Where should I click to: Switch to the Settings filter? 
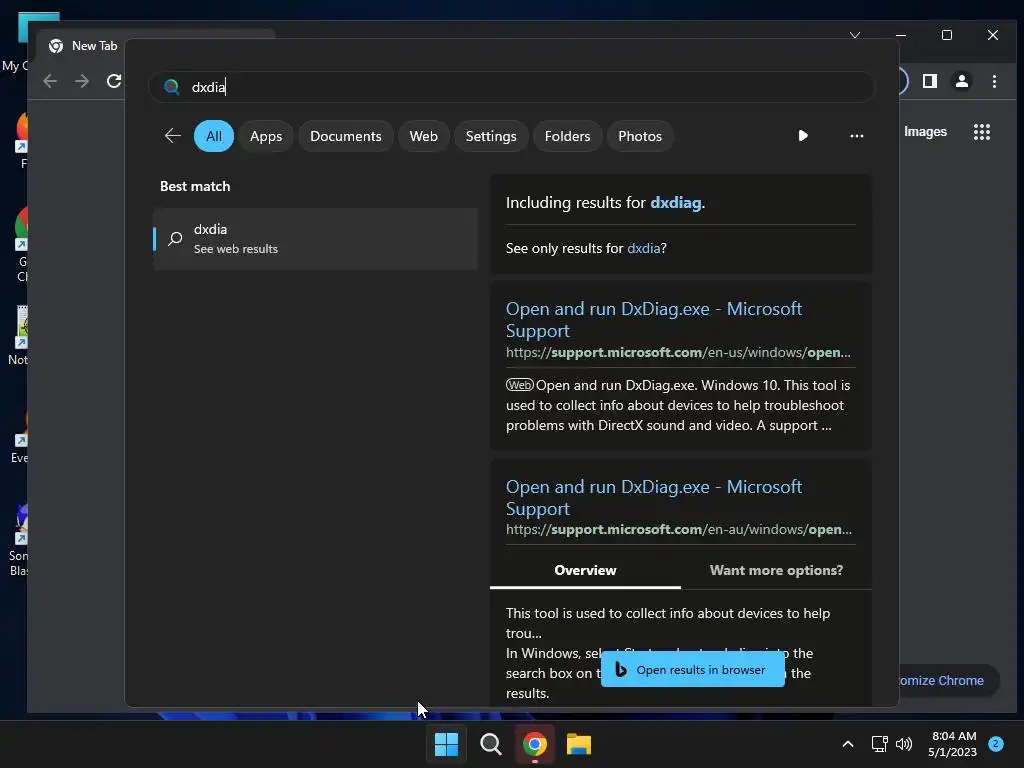[x=490, y=136]
